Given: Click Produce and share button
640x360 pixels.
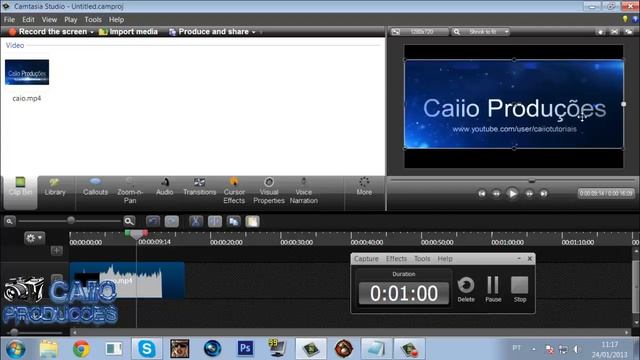Looking at the screenshot, I should (x=209, y=31).
